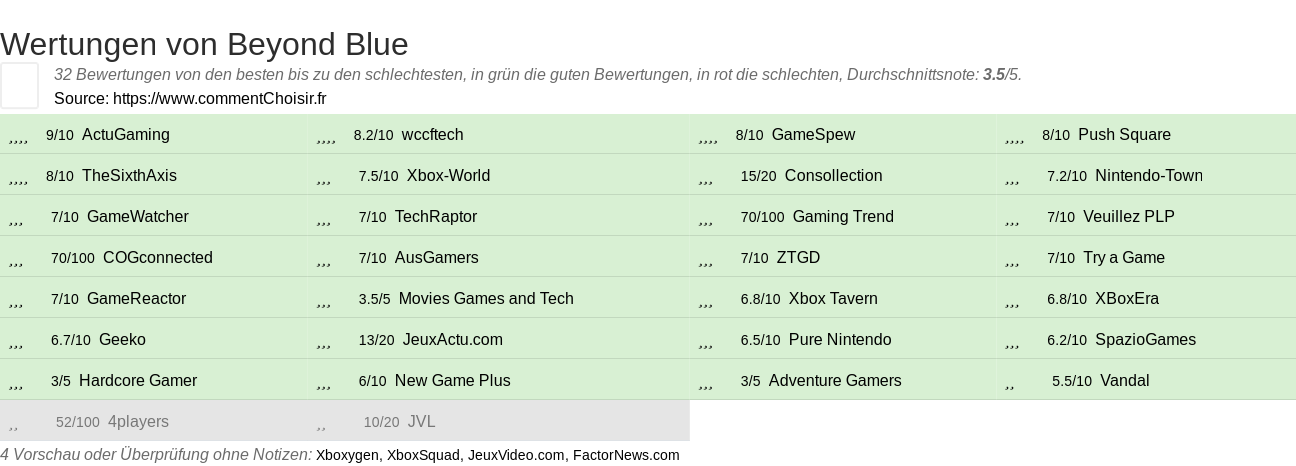Click the Xbox Tavern entry
1296x466 pixels.
[833, 299]
